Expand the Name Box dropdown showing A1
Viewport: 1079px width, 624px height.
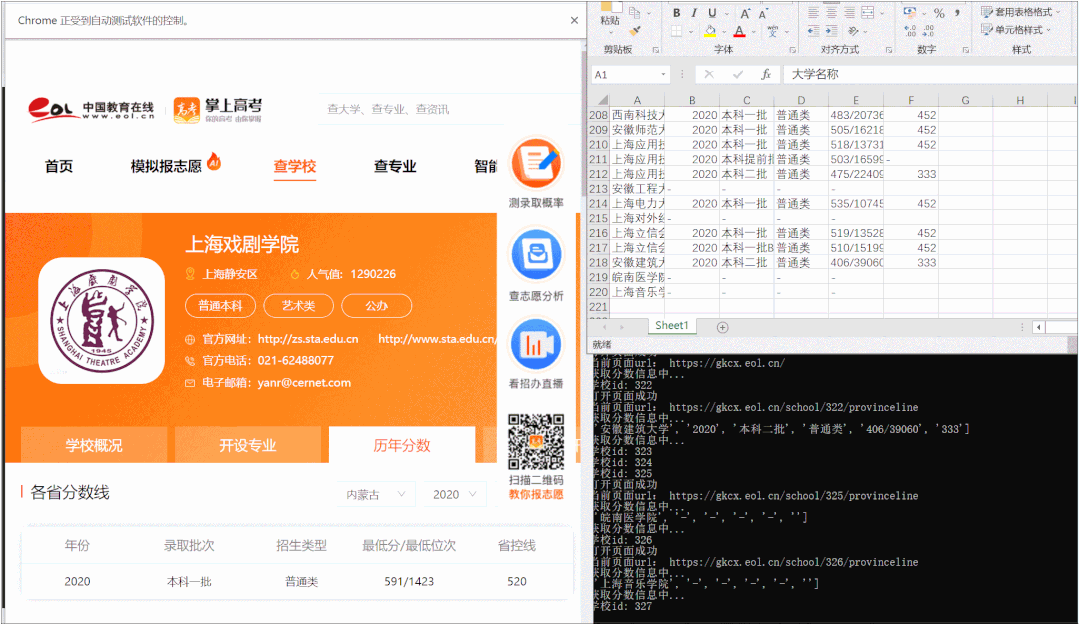(663, 74)
